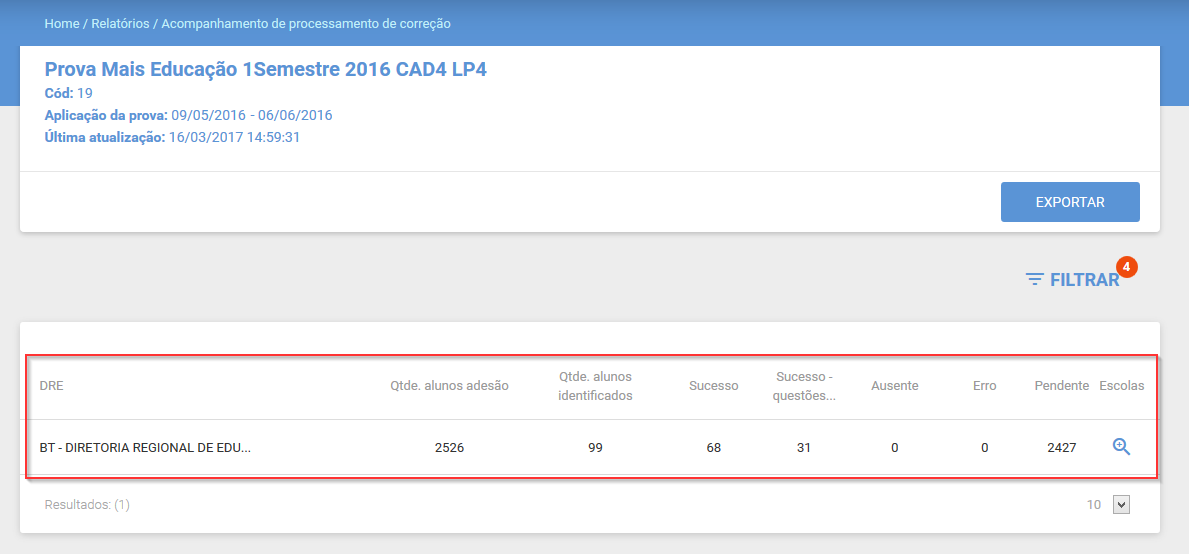Click the Escolas column header
This screenshot has height=554, width=1189.
1122,386
